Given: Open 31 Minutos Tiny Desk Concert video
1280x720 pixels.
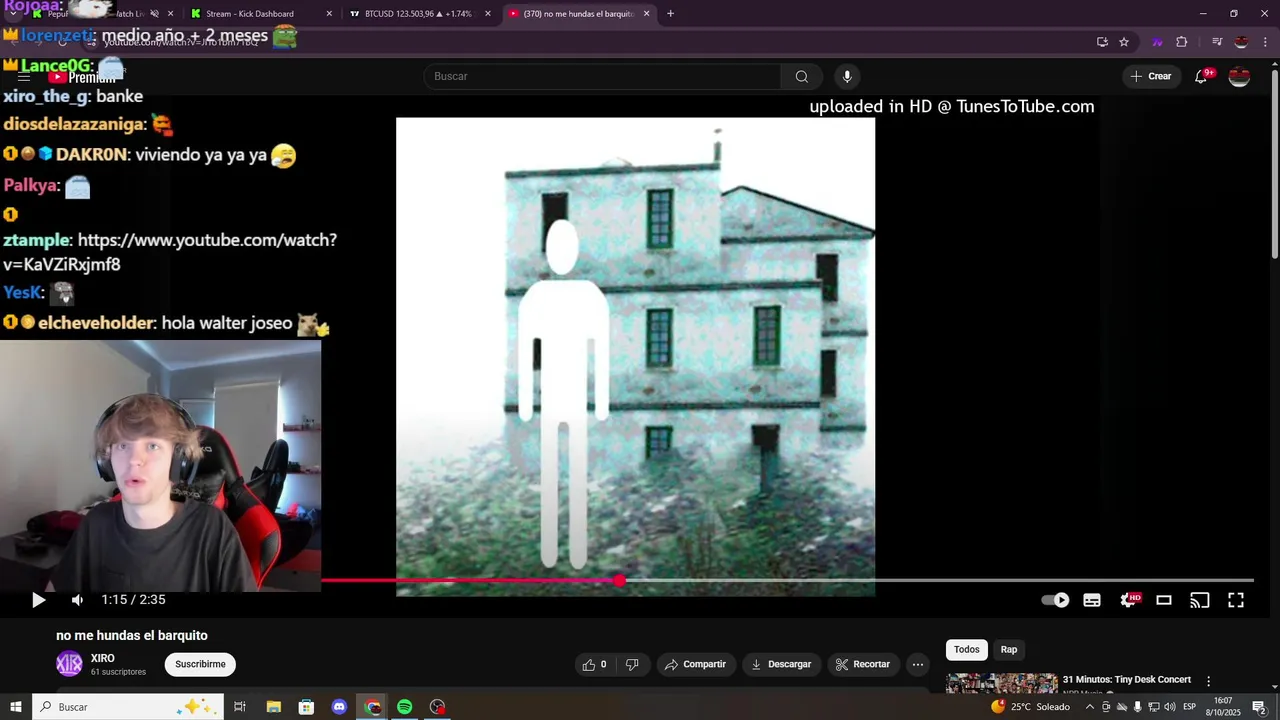Looking at the screenshot, I should coord(1127,680).
